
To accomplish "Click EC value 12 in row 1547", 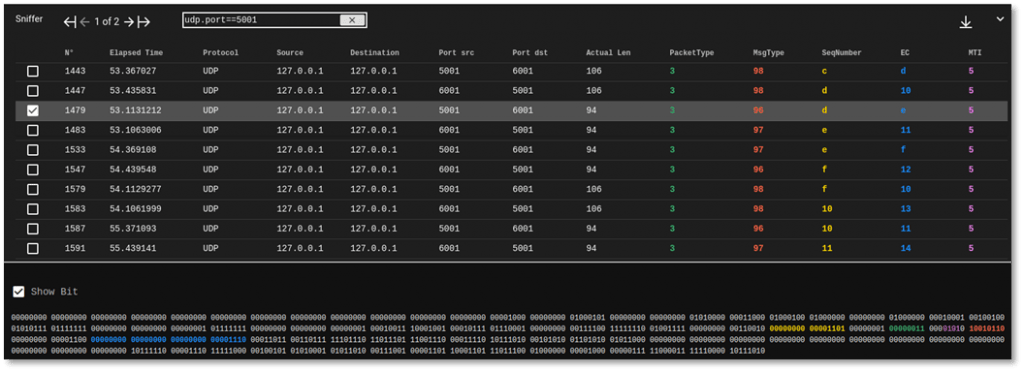I will [906, 170].
